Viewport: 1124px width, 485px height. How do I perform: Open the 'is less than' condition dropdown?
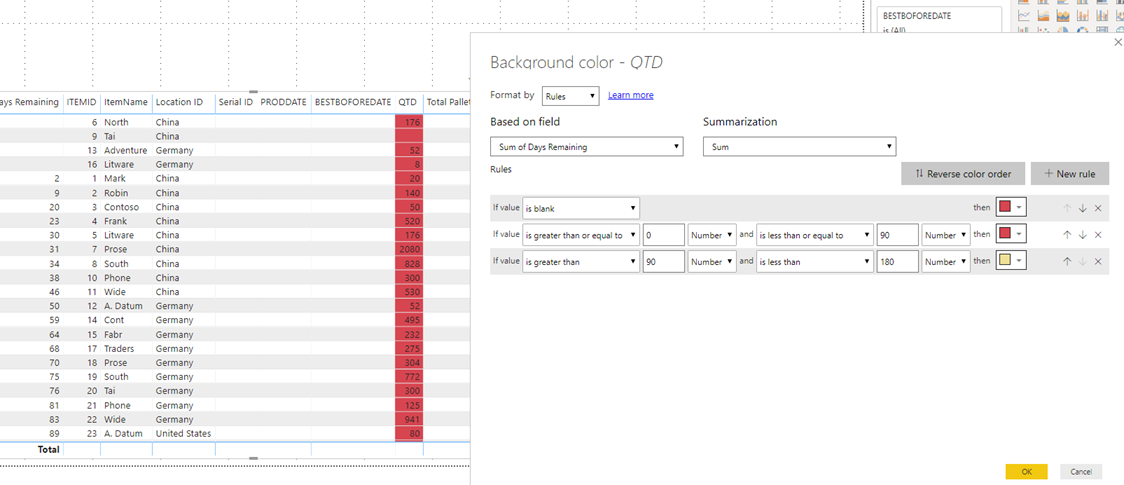(814, 262)
